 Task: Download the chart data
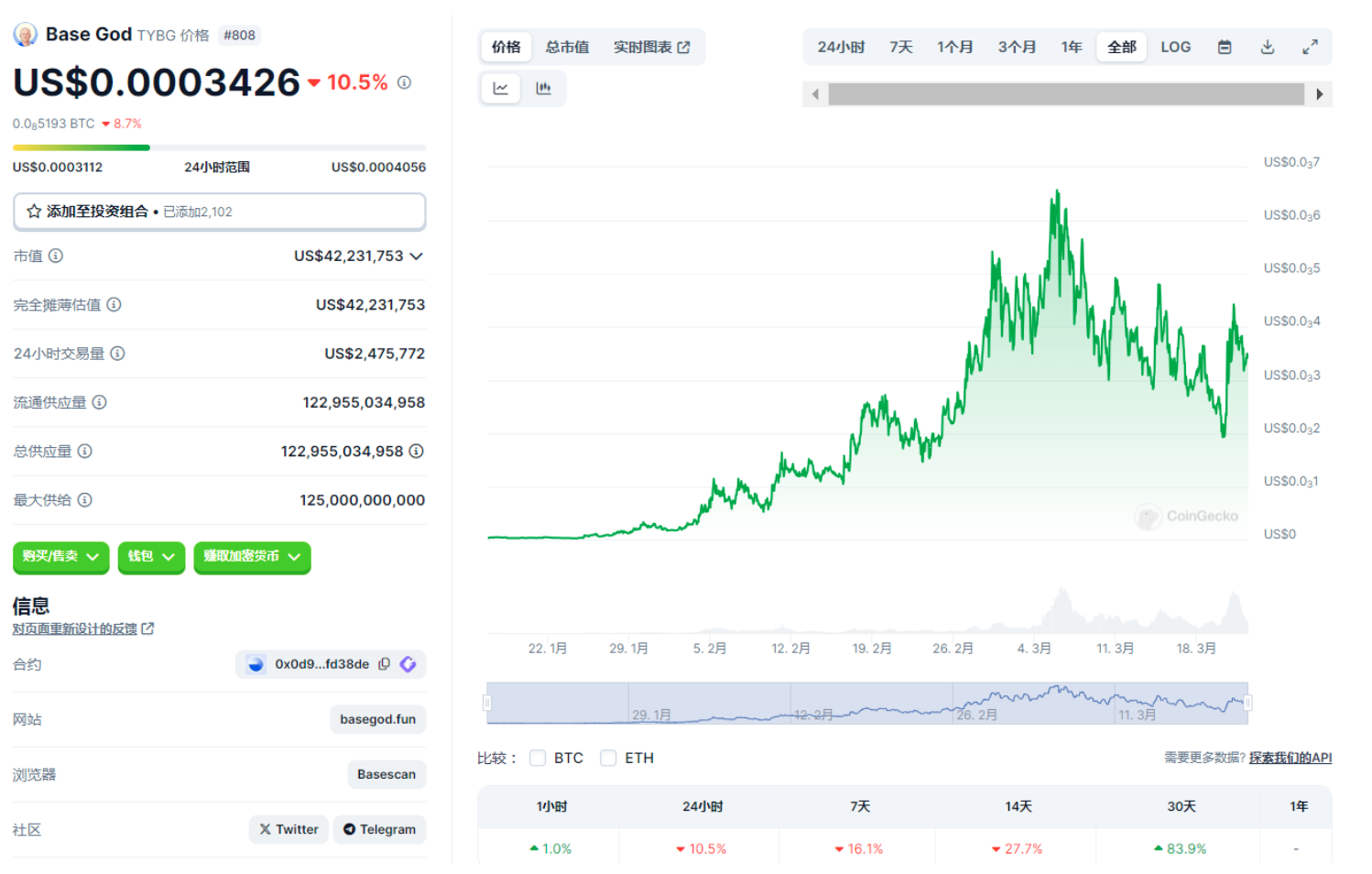tap(1268, 47)
